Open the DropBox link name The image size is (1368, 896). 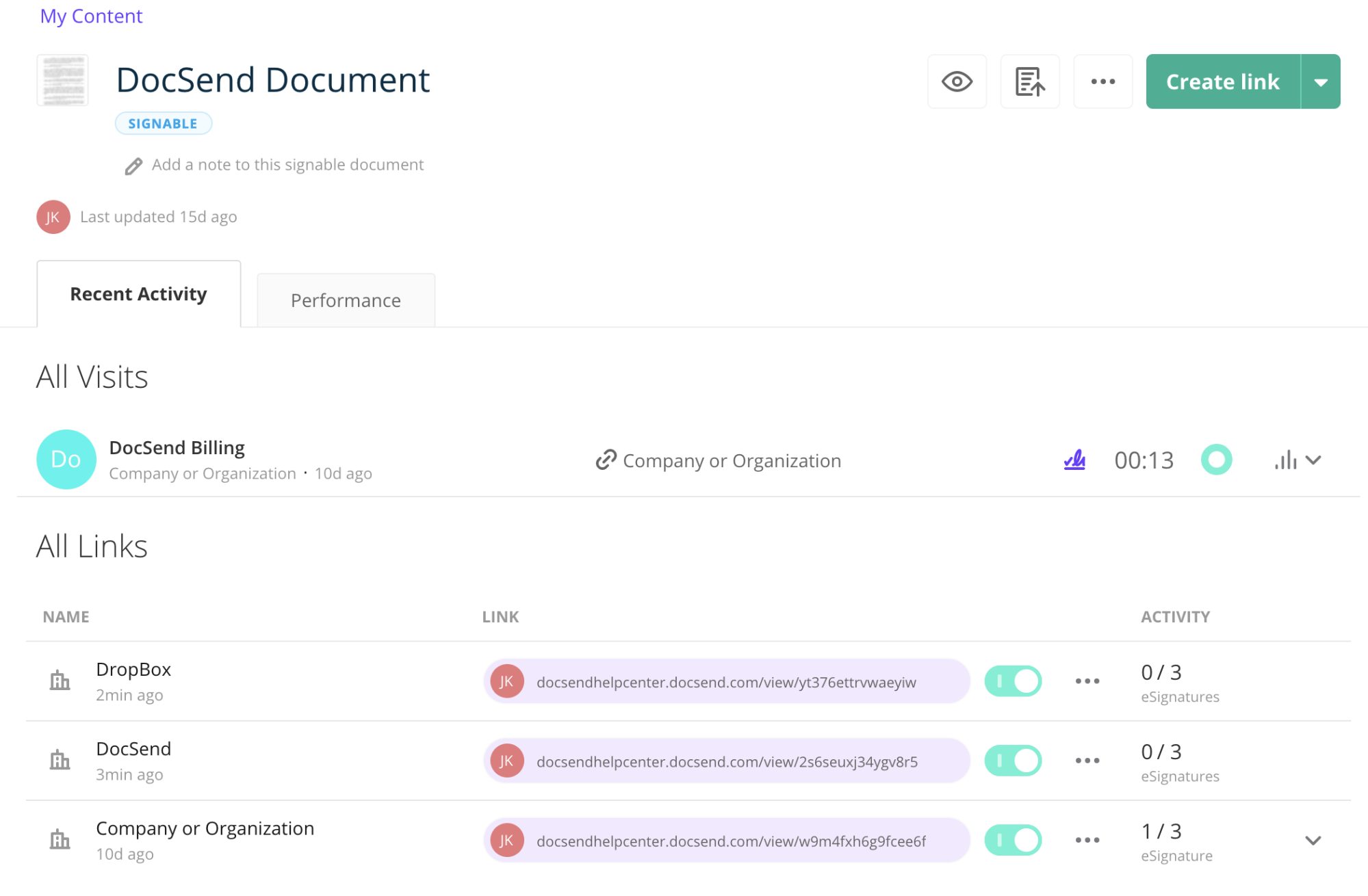tap(133, 670)
